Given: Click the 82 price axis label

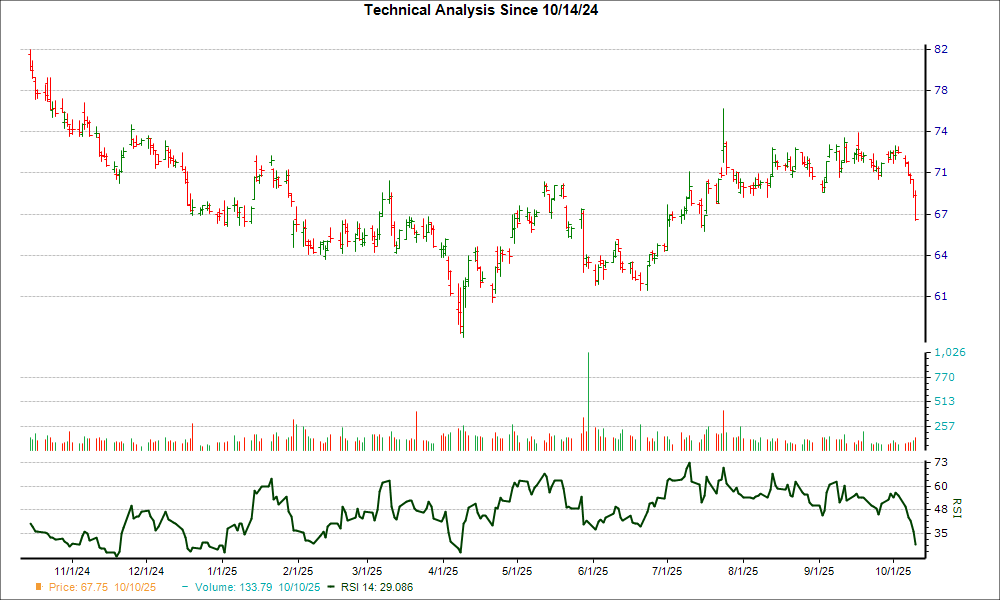Looking at the screenshot, I should (941, 49).
